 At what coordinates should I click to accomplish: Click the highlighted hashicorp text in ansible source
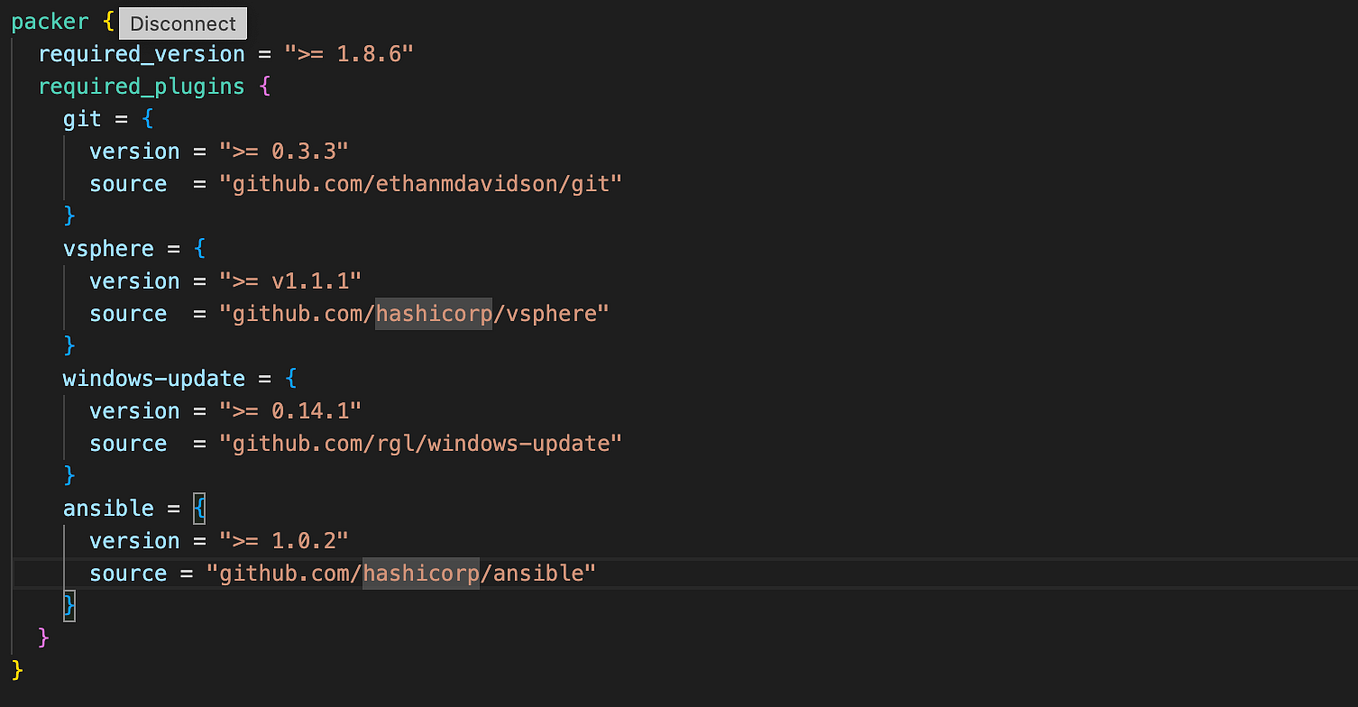420,573
